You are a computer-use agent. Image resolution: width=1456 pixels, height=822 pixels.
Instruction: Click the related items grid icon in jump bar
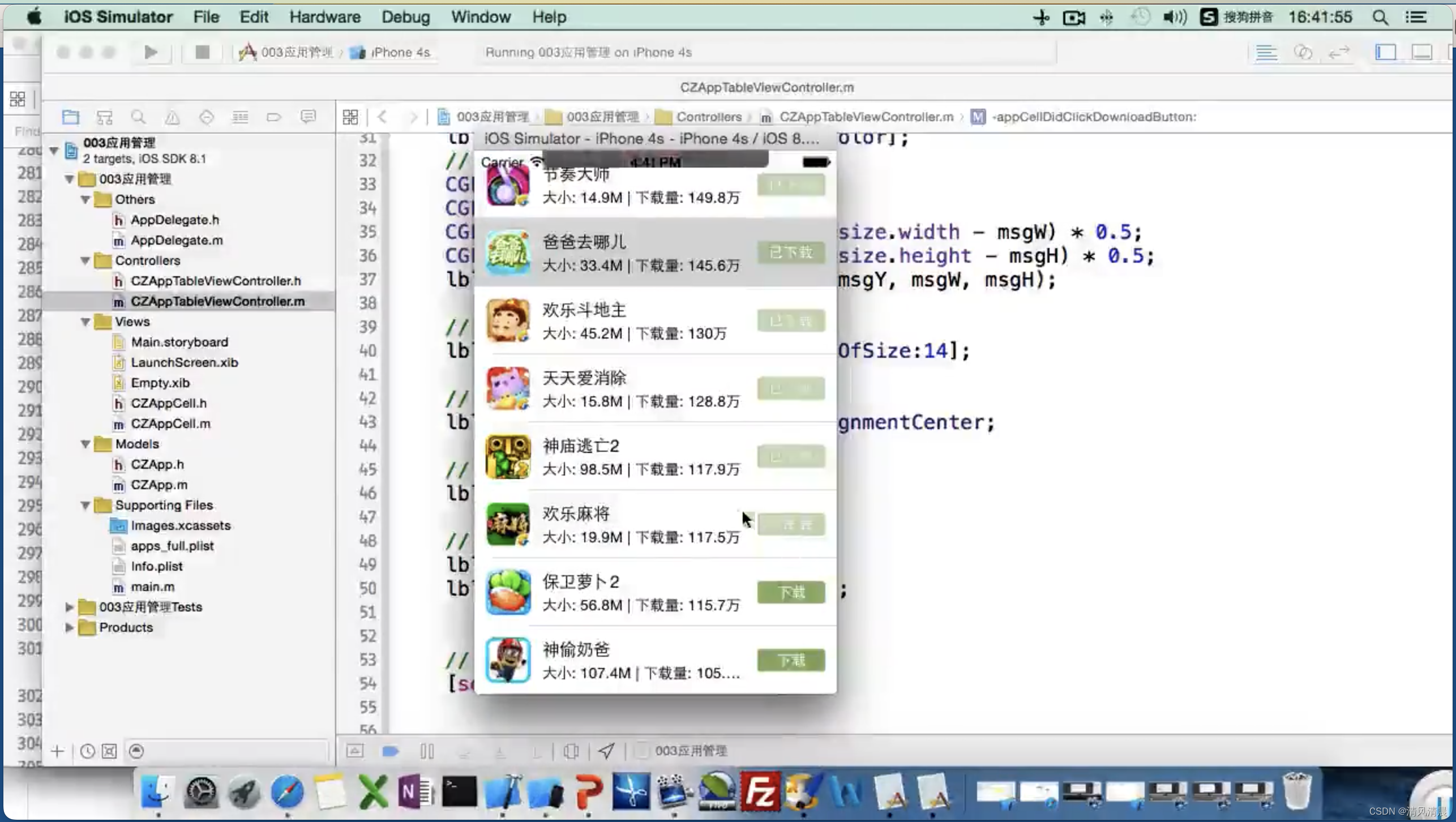[x=350, y=117]
